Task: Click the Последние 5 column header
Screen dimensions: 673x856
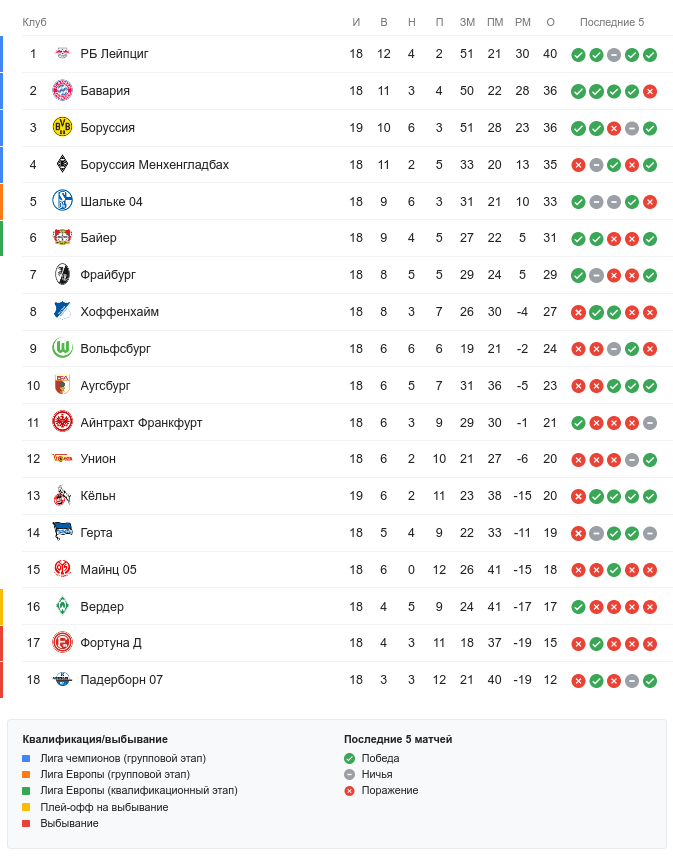Action: tap(612, 22)
